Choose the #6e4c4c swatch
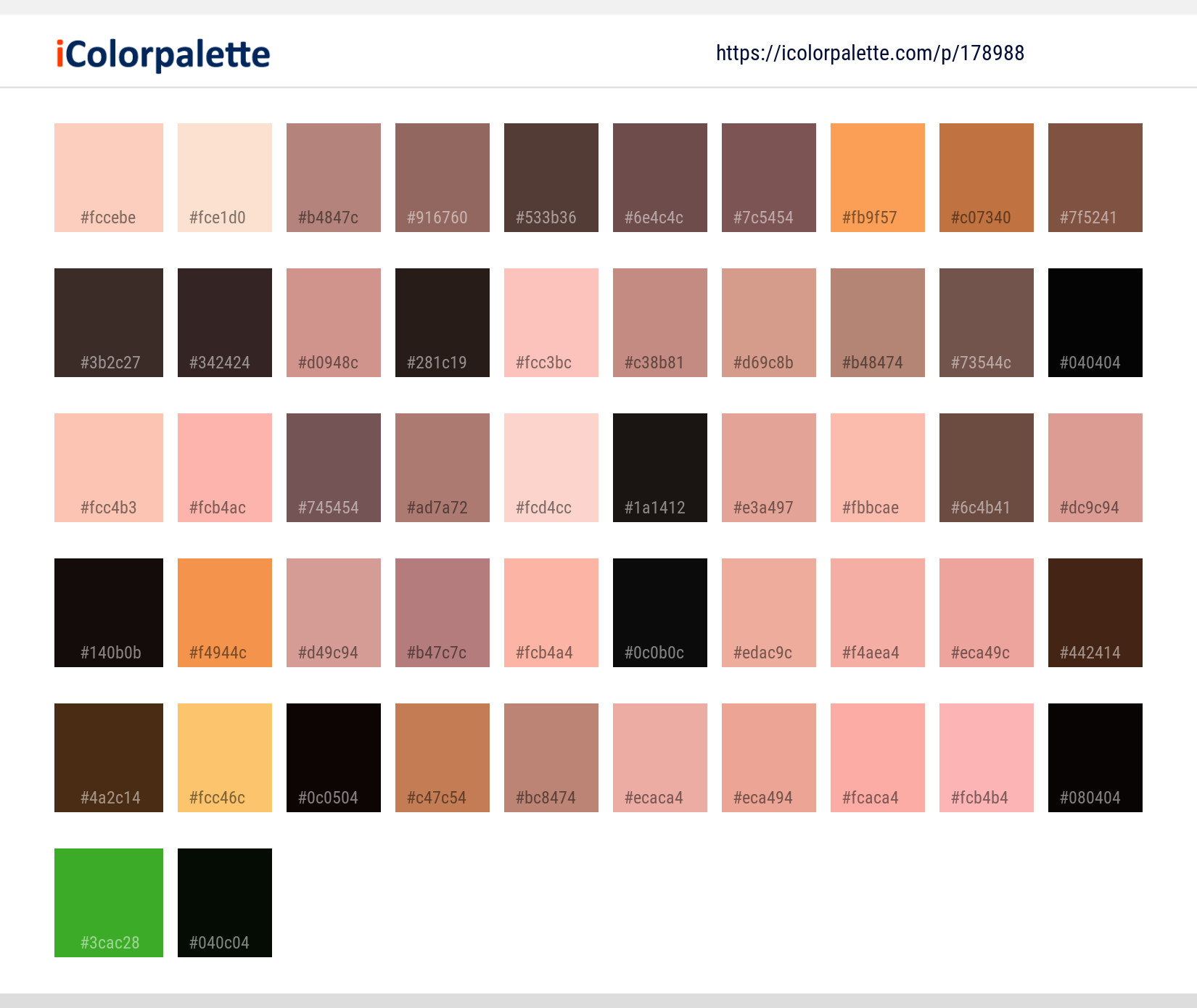1197x1008 pixels. 660,178
